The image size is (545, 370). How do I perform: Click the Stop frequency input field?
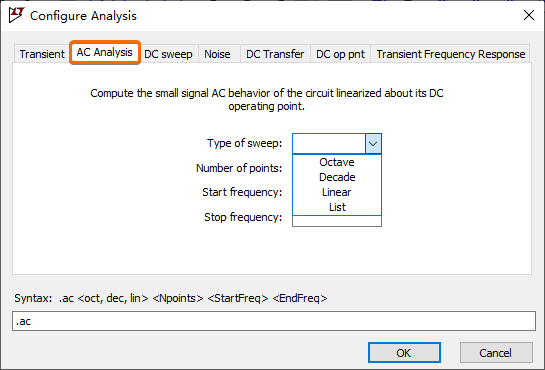337,221
